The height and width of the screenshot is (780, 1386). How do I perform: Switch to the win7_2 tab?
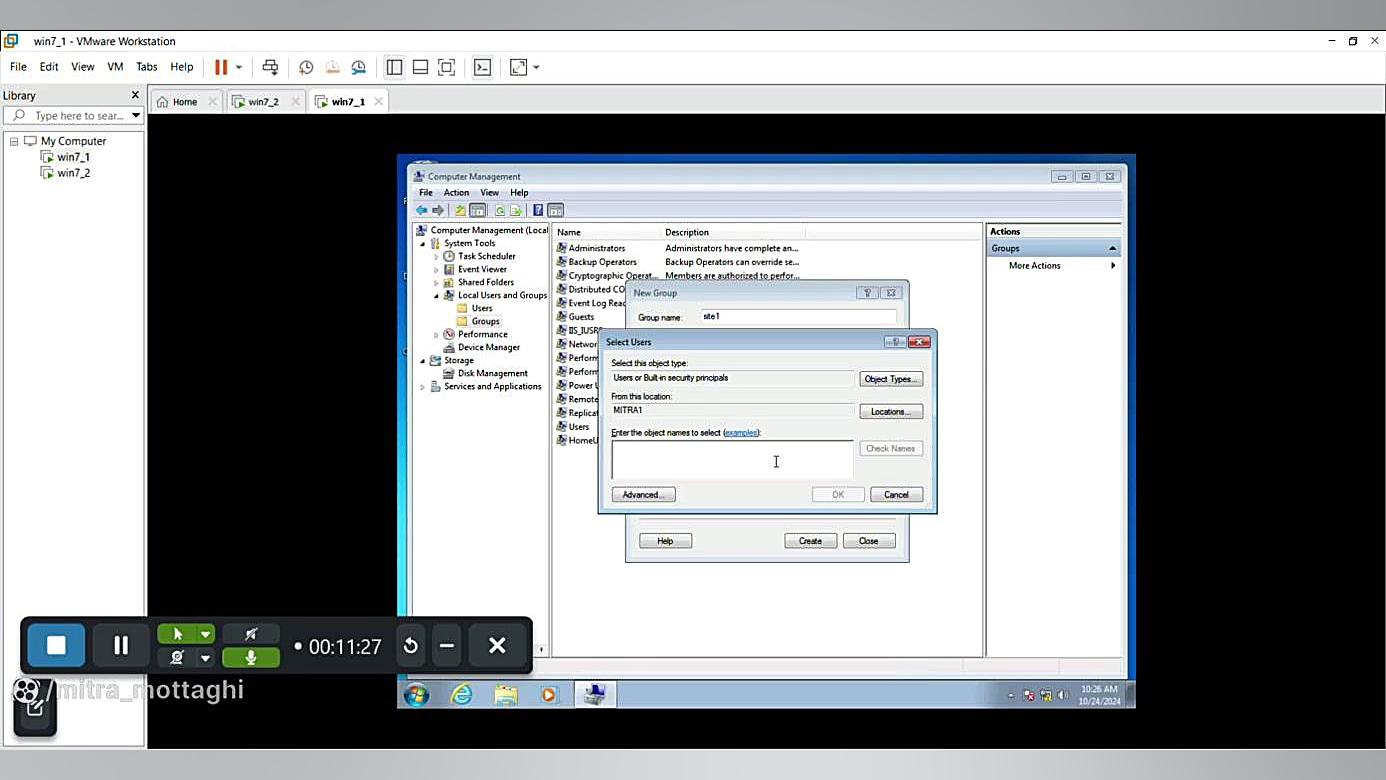pyautogui.click(x=263, y=102)
